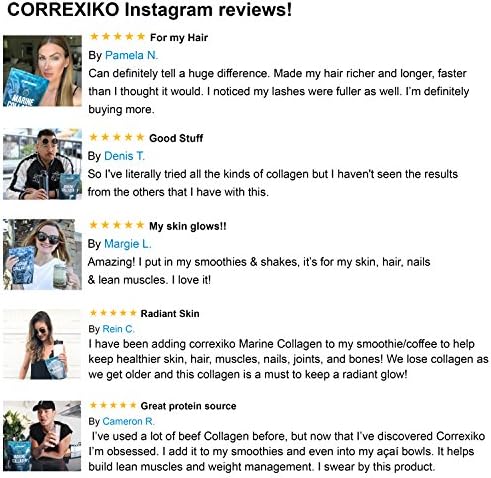Open Rein C. reviewer profile

pyautogui.click(x=118, y=329)
